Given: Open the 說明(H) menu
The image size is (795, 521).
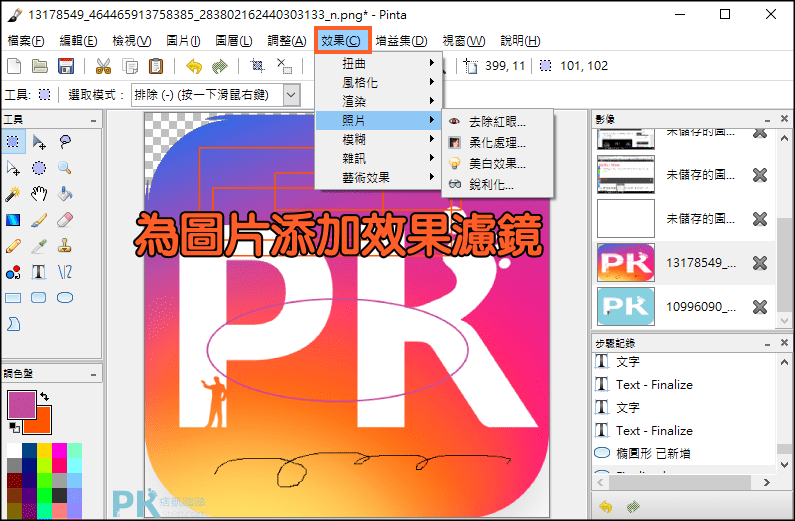Looking at the screenshot, I should [x=520, y=41].
